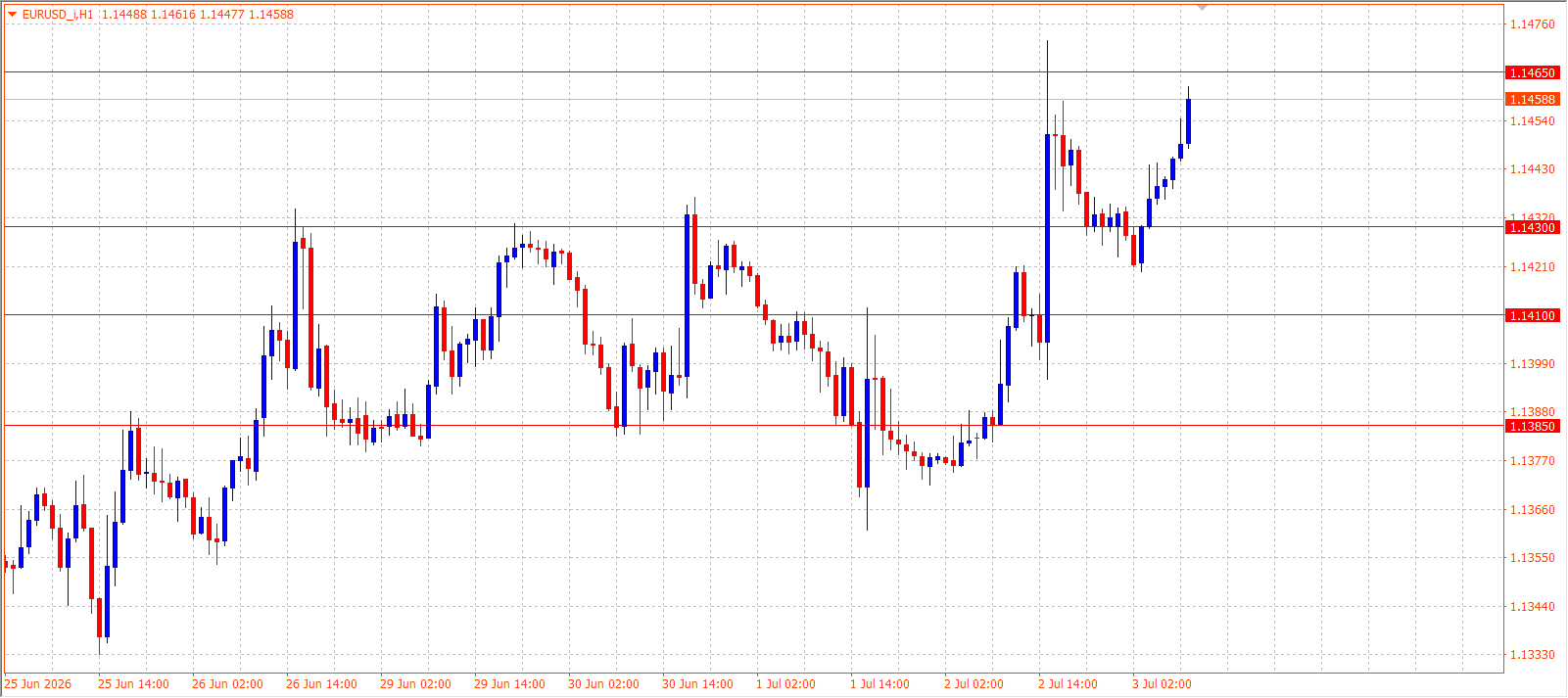The height and width of the screenshot is (698, 1568).
Task: Click the 1.13440 price scale value
Action: (x=1532, y=607)
